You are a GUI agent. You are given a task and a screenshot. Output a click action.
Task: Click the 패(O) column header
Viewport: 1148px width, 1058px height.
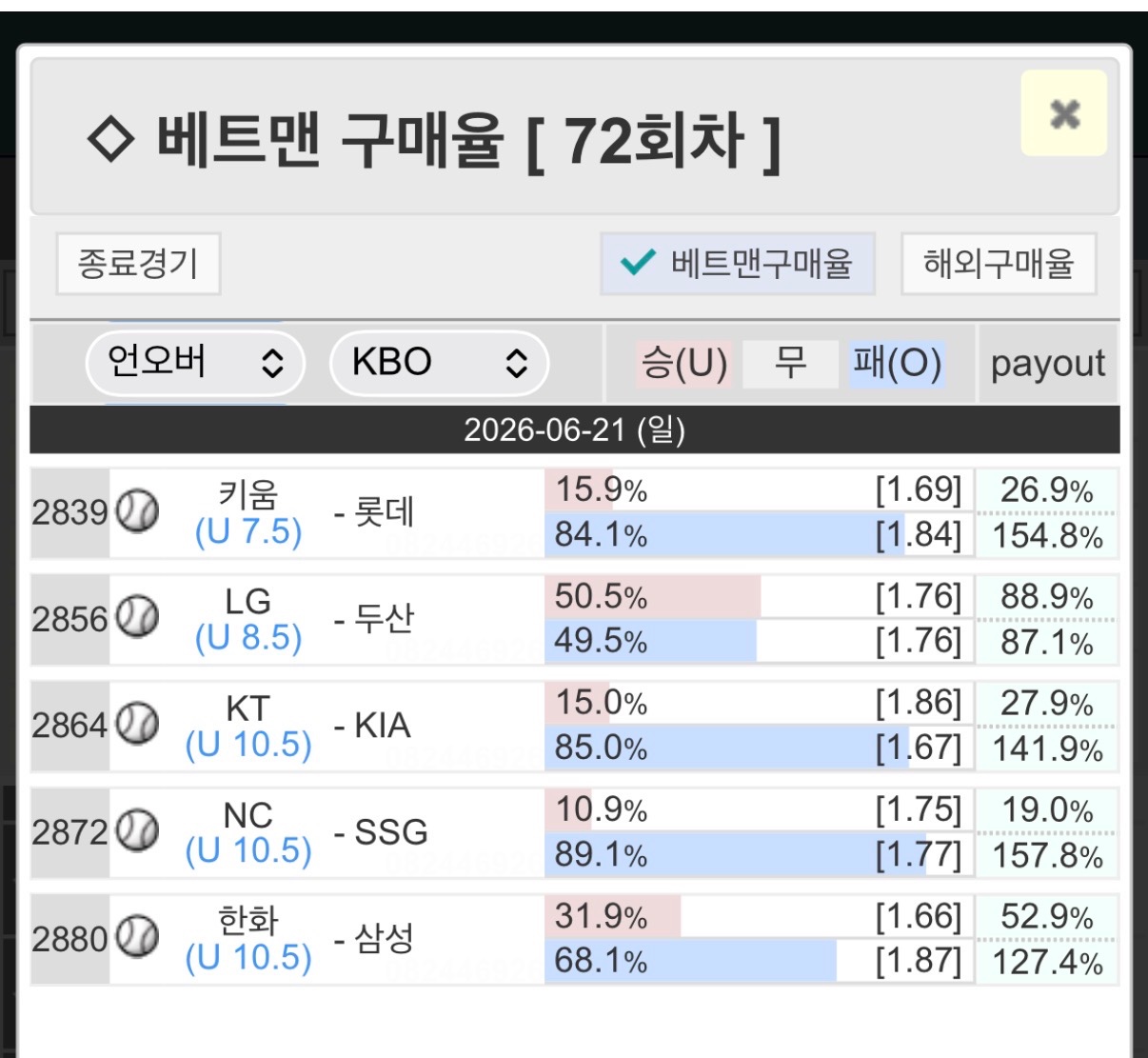tap(897, 364)
